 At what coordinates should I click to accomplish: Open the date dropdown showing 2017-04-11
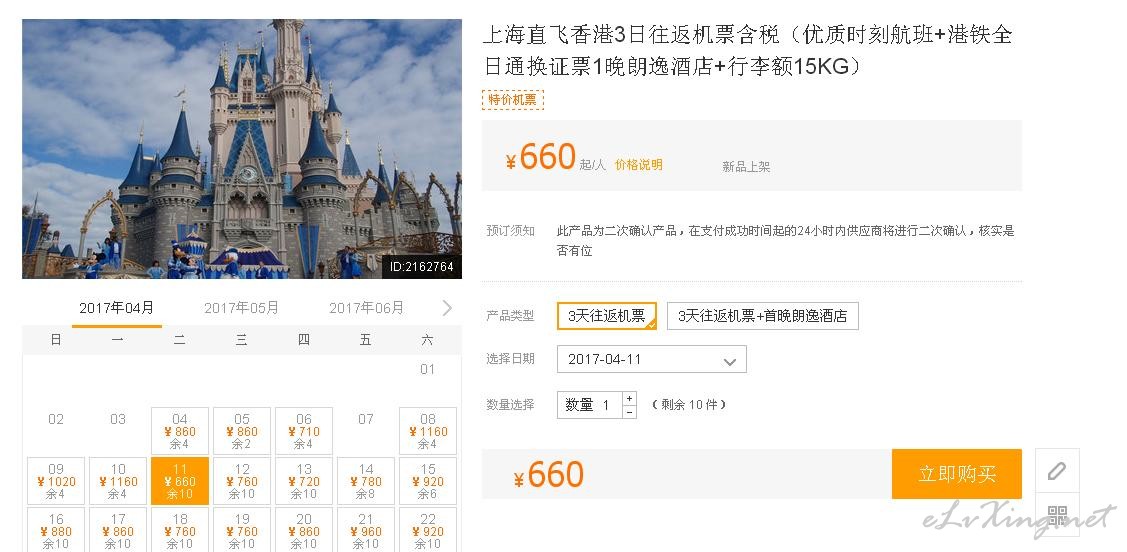pos(652,359)
